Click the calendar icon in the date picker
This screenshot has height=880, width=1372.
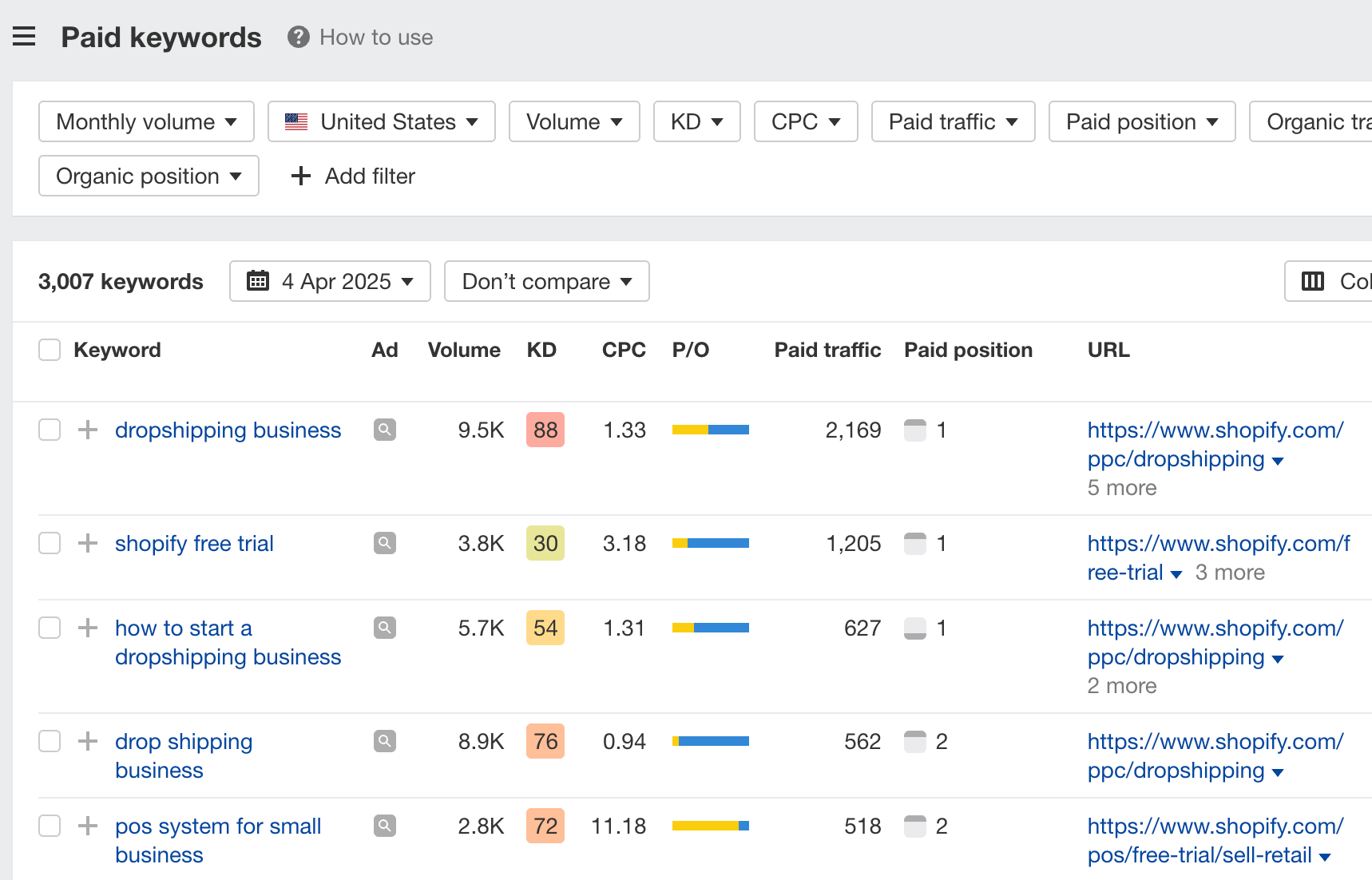click(x=257, y=281)
